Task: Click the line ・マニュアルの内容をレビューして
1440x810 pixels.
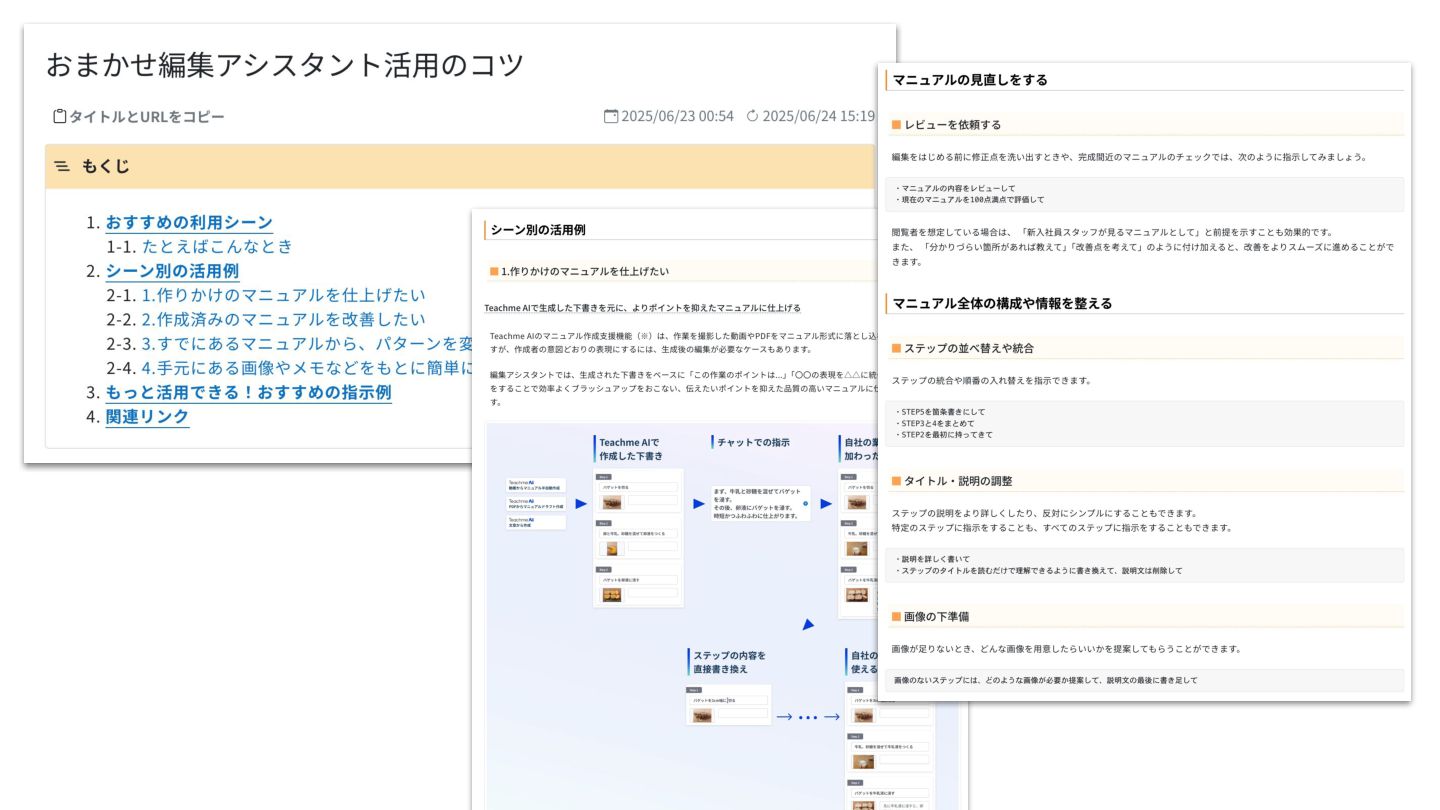Action: pyautogui.click(x=955, y=188)
